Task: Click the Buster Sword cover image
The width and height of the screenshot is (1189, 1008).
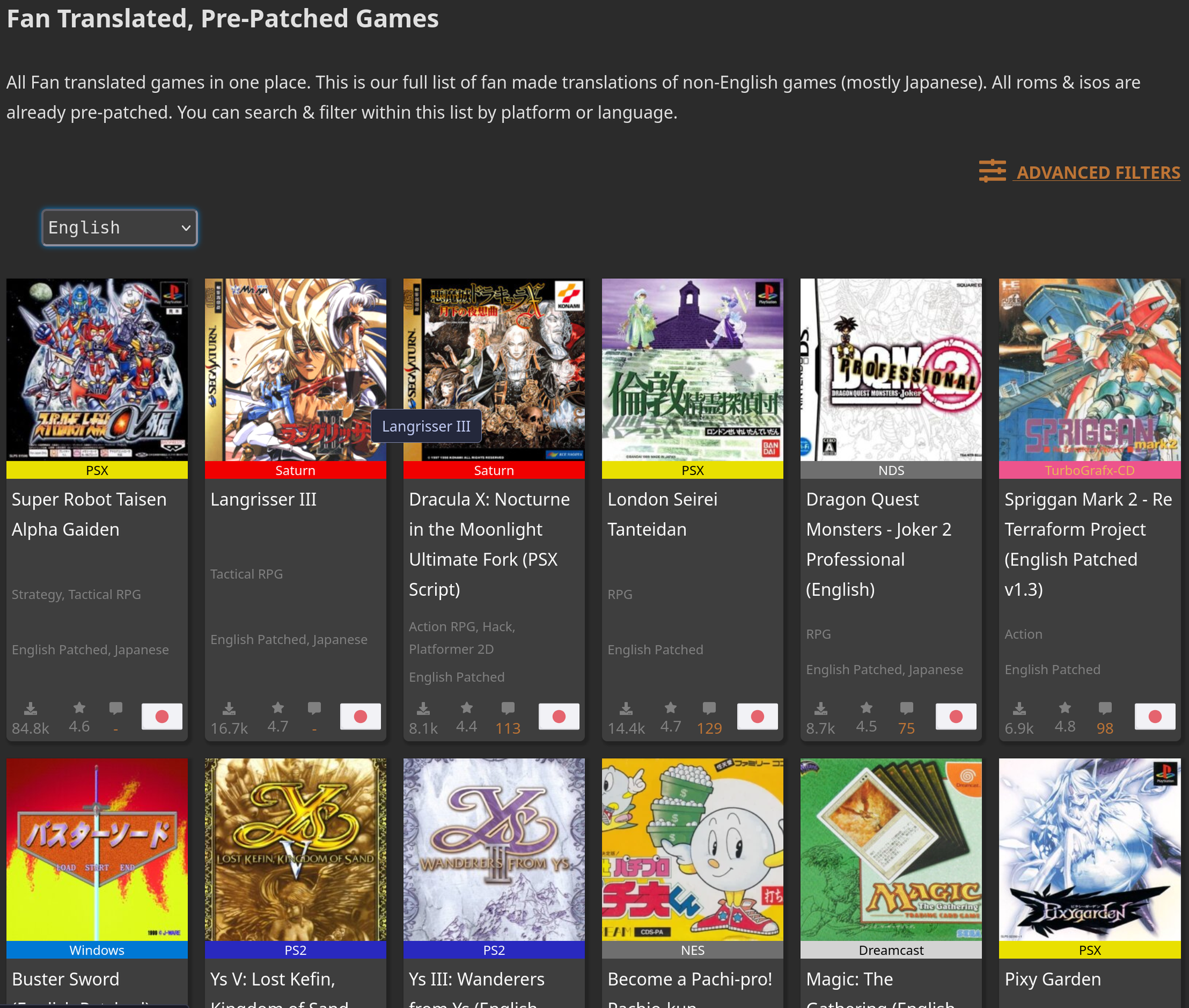Action: click(x=97, y=849)
